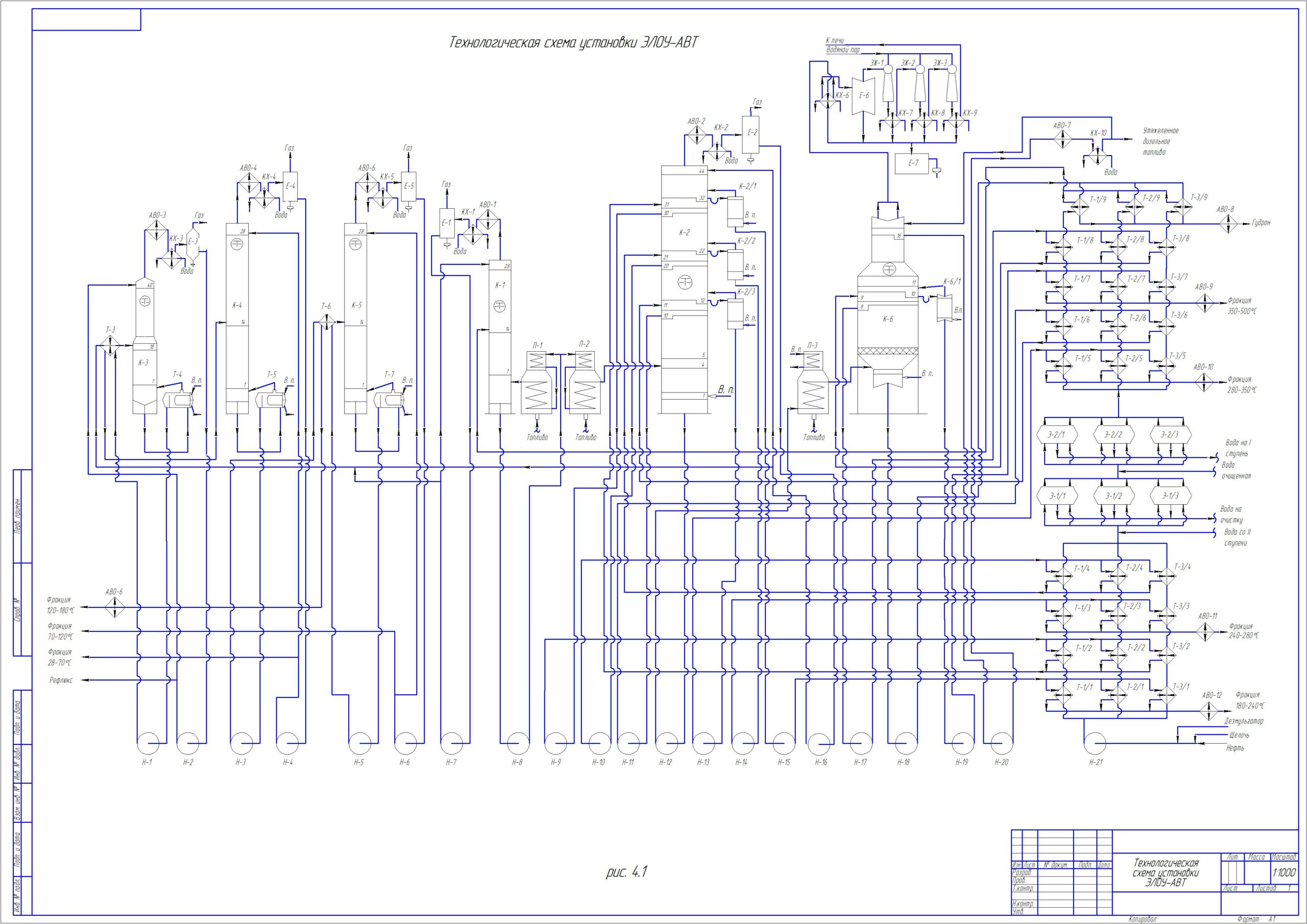
Task: Select the electrodehydrator Э-2/1 symbol
Action: click(1057, 434)
